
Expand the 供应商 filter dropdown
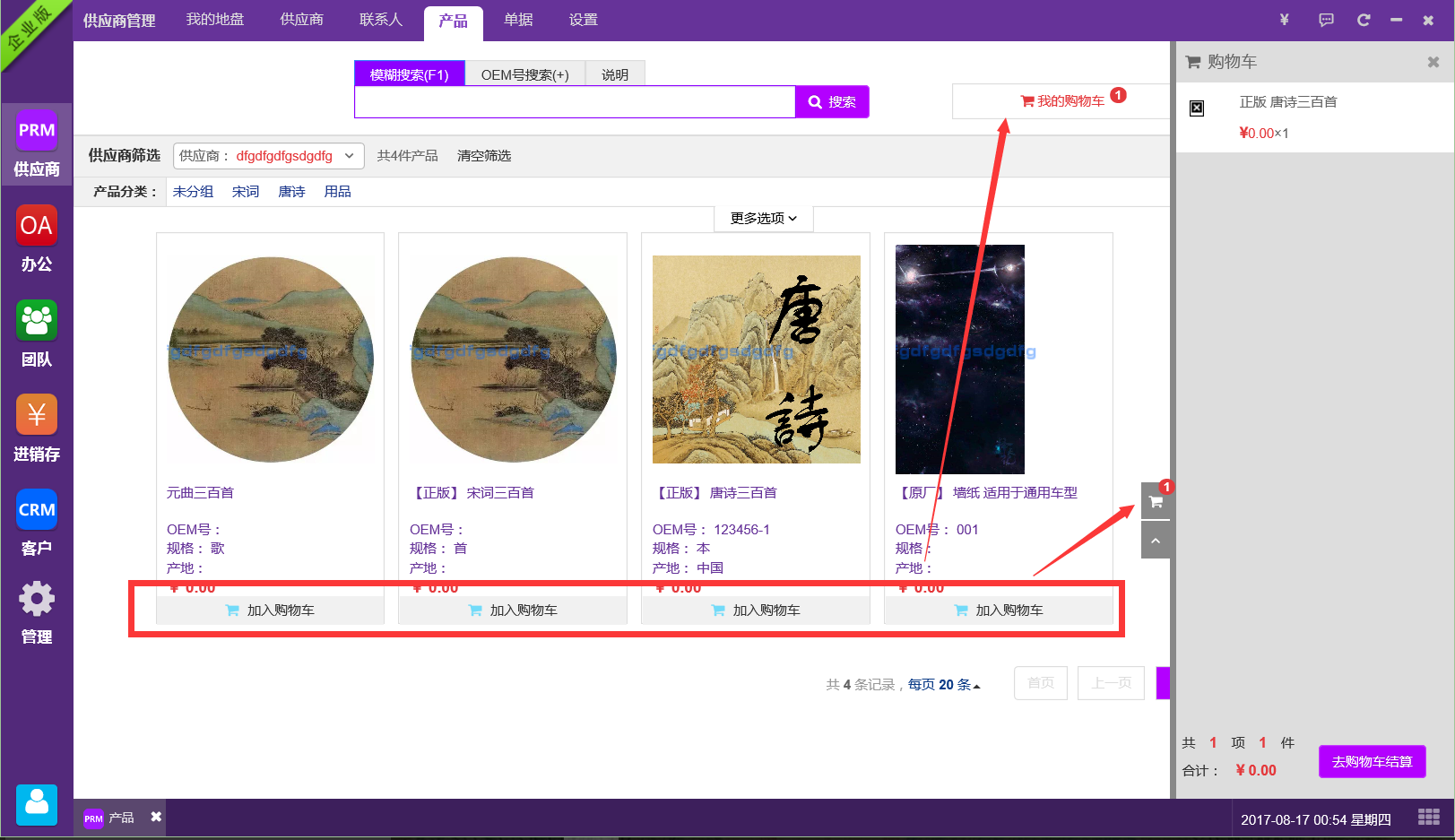(269, 156)
